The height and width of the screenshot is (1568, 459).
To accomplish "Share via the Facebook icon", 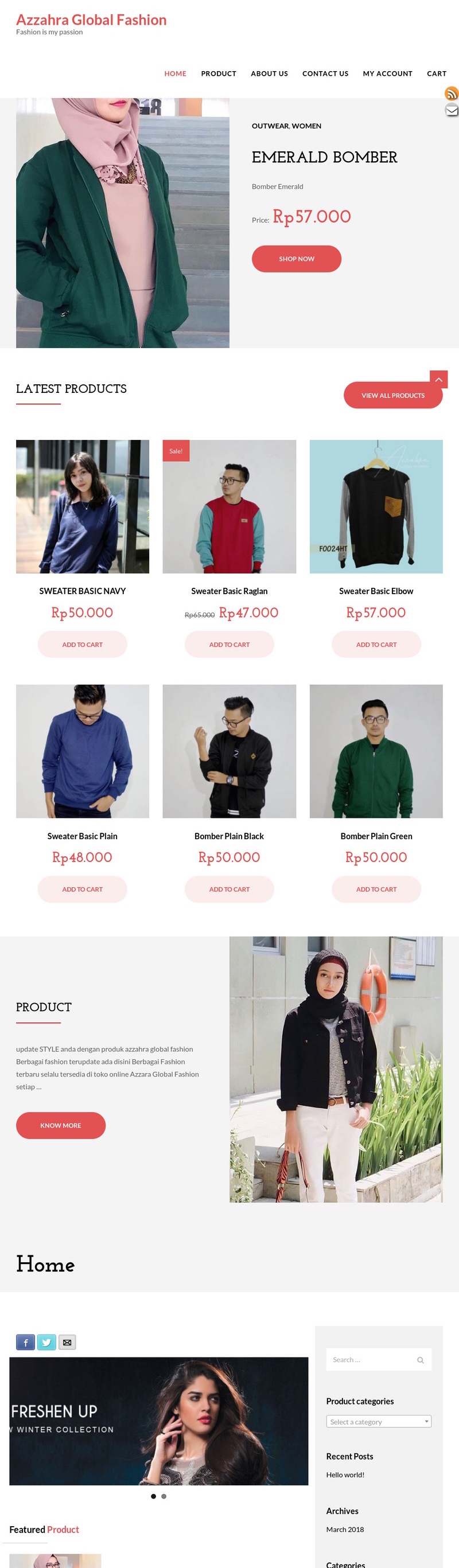I will coord(26,1342).
